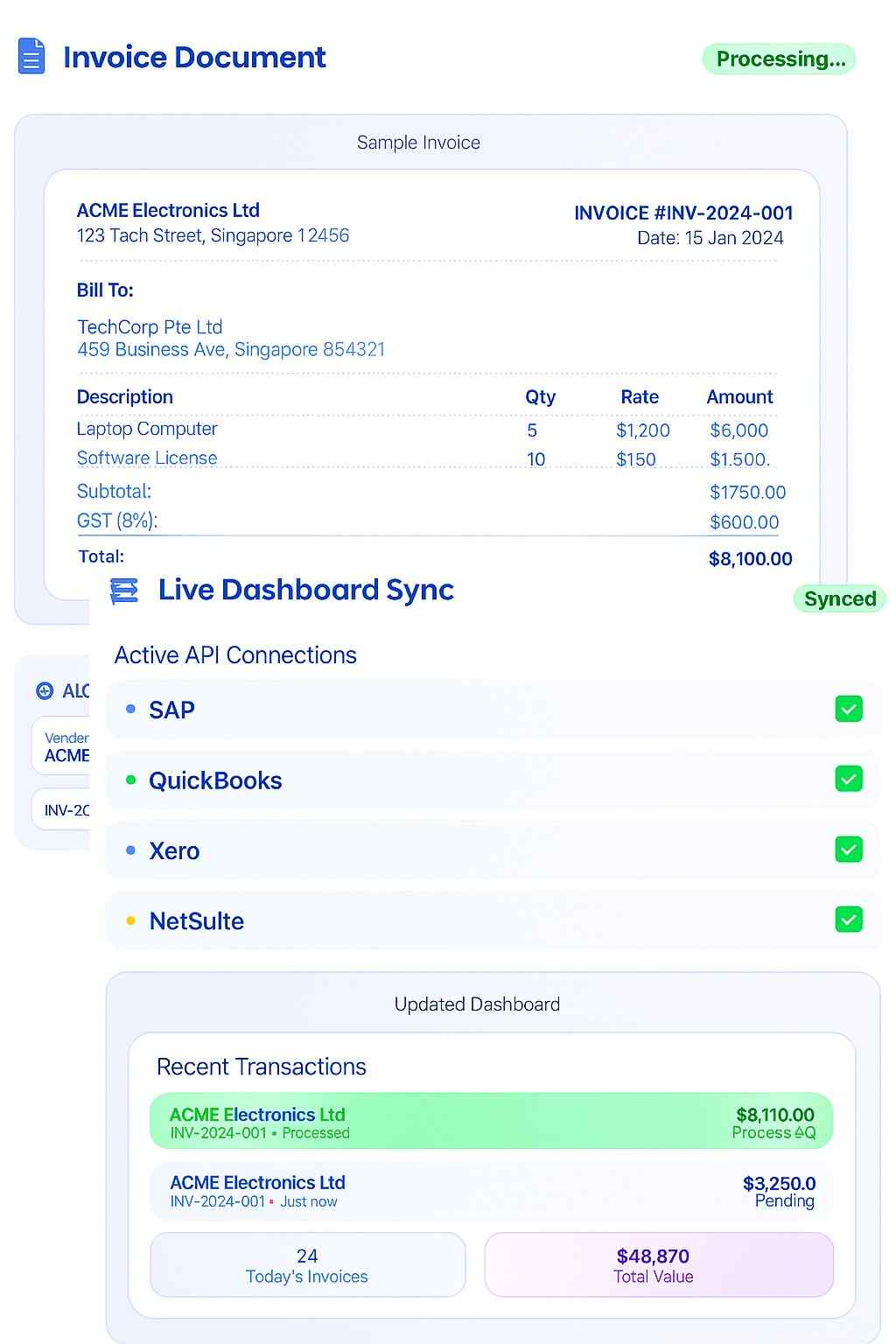This screenshot has height=1344, width=896.
Task: Click the Active API Connections heading
Action: (x=235, y=655)
